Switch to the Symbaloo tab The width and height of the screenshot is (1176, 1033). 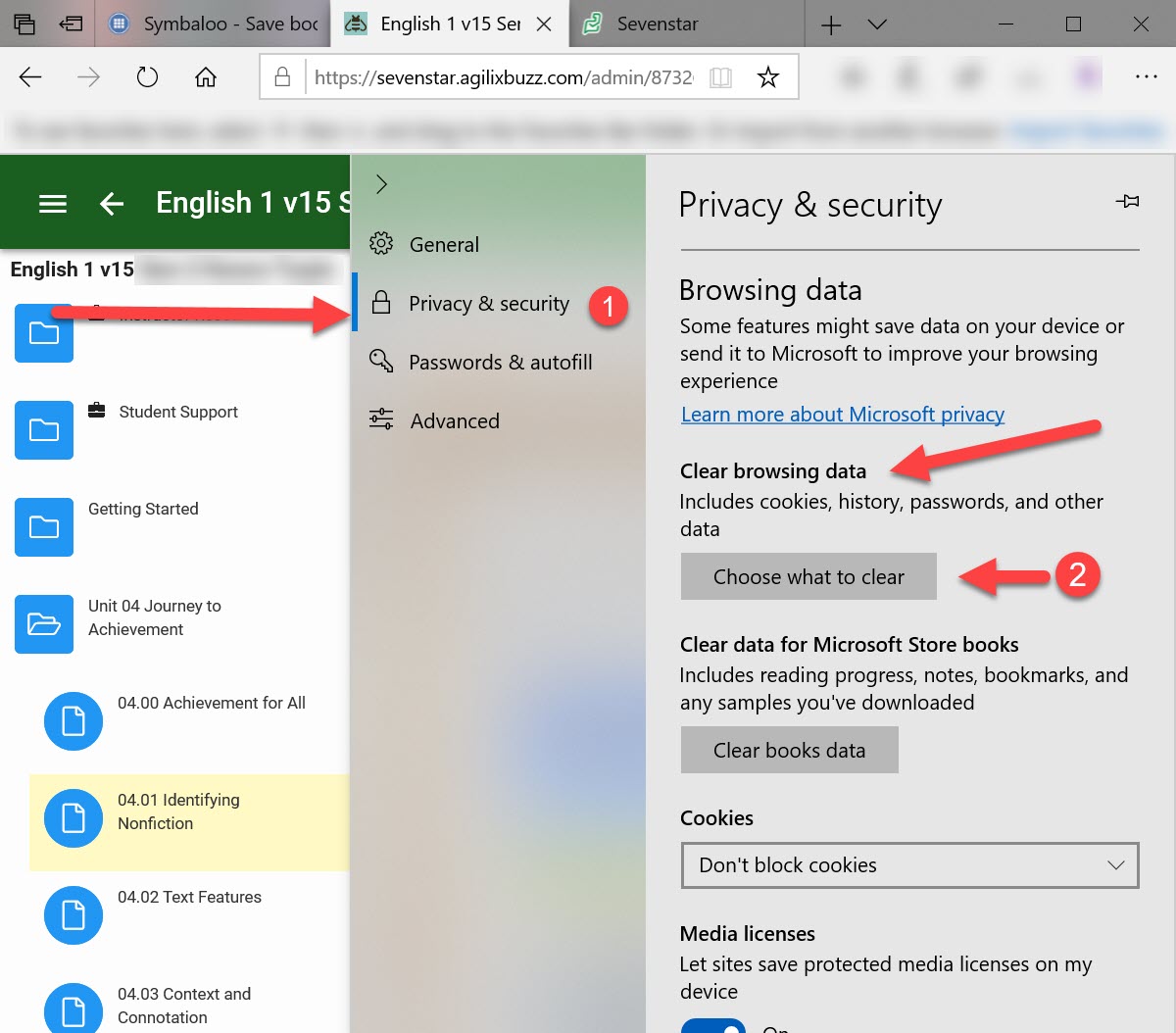(x=213, y=24)
